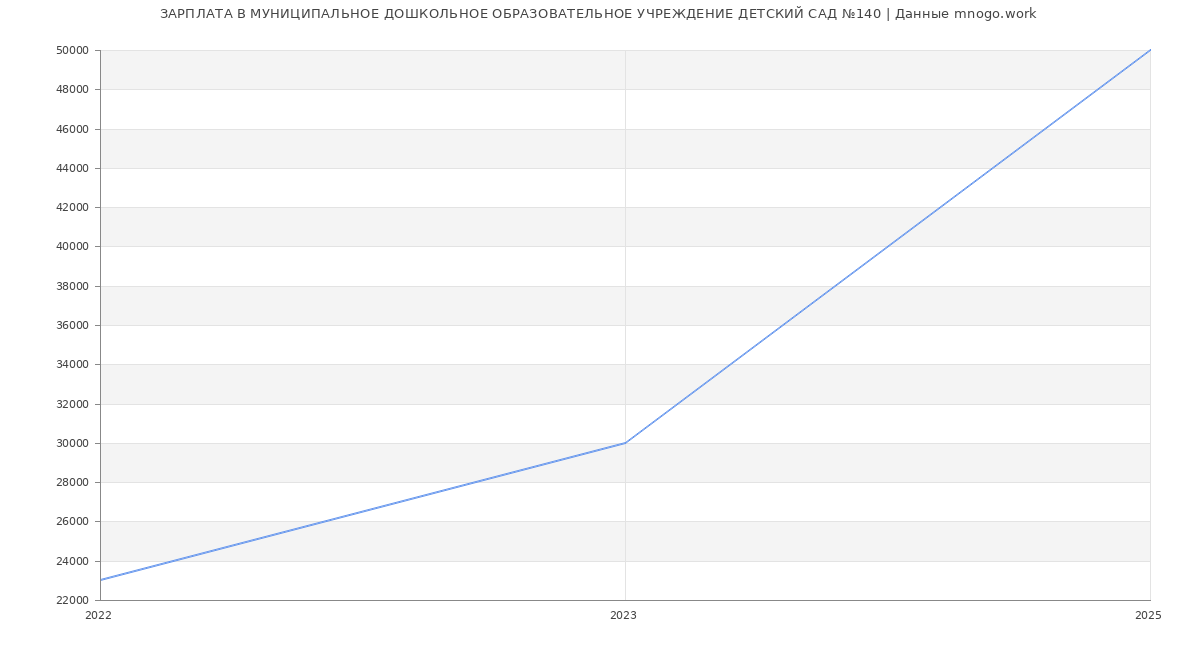Viewport: 1200px width, 650px height.
Task: Click the 28000 y-axis label
Action: pyautogui.click(x=74, y=482)
